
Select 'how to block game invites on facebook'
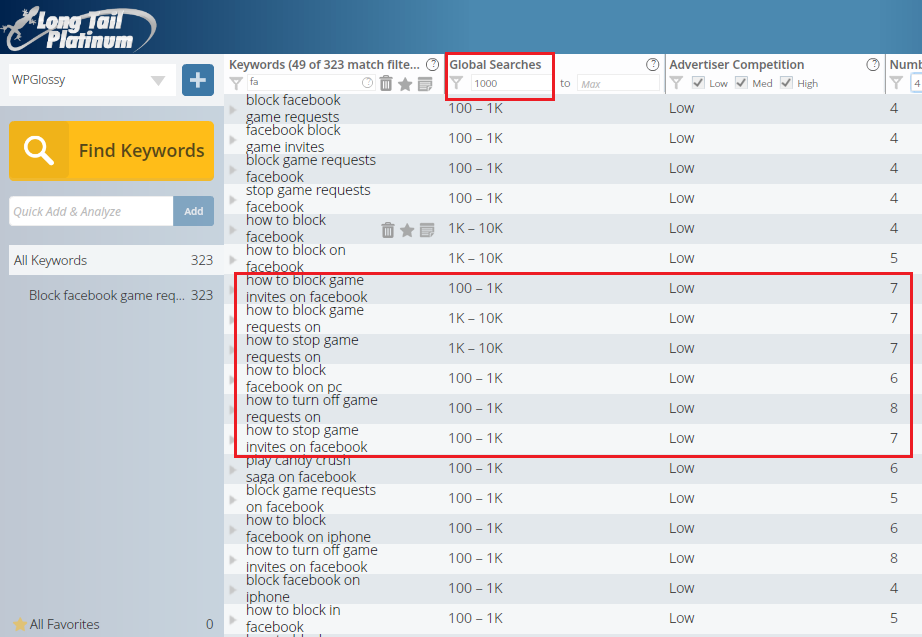coord(306,288)
